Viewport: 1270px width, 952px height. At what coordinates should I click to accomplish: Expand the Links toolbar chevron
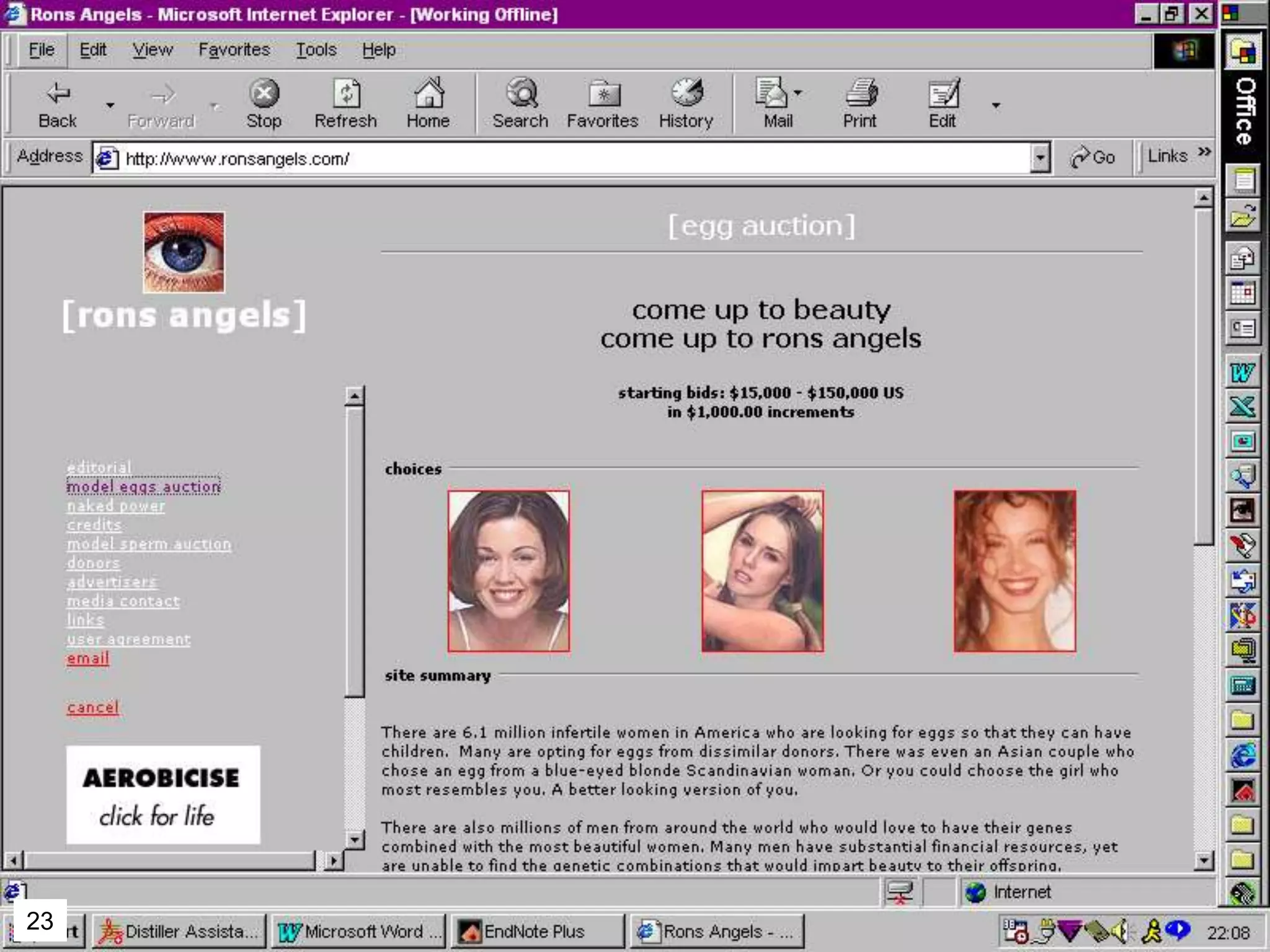point(1204,152)
